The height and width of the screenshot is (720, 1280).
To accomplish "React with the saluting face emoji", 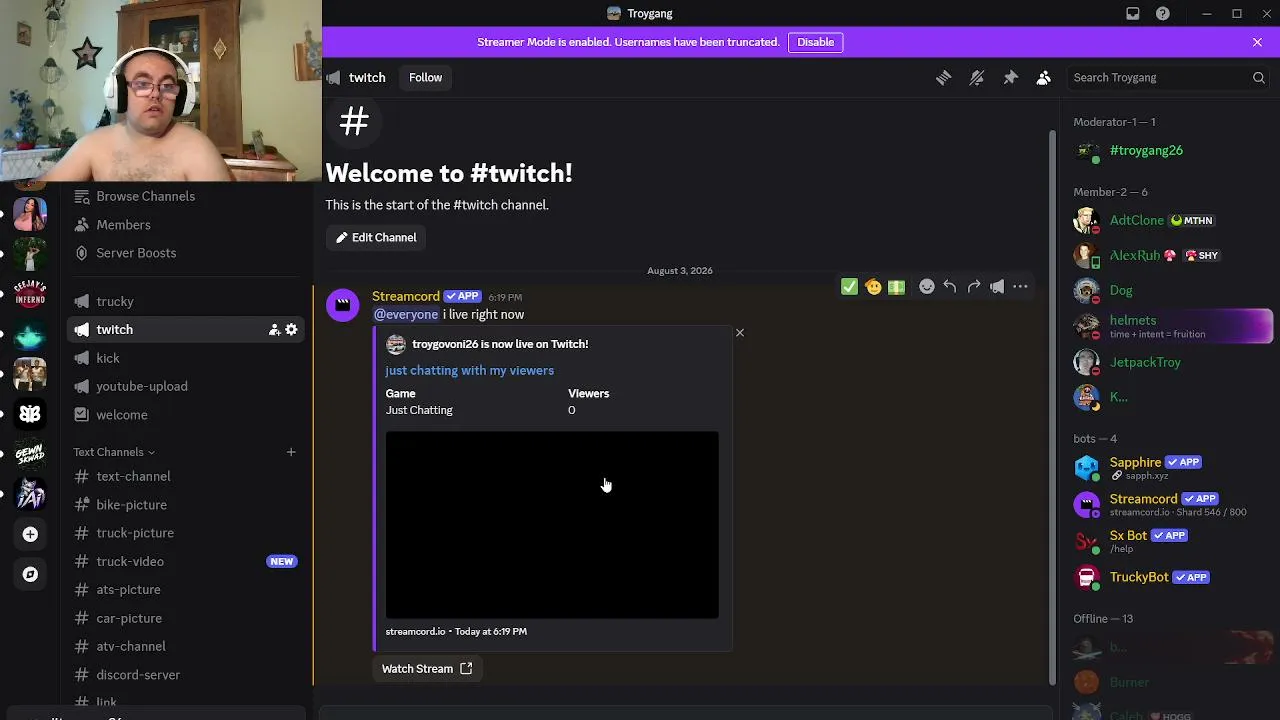I will click(873, 287).
